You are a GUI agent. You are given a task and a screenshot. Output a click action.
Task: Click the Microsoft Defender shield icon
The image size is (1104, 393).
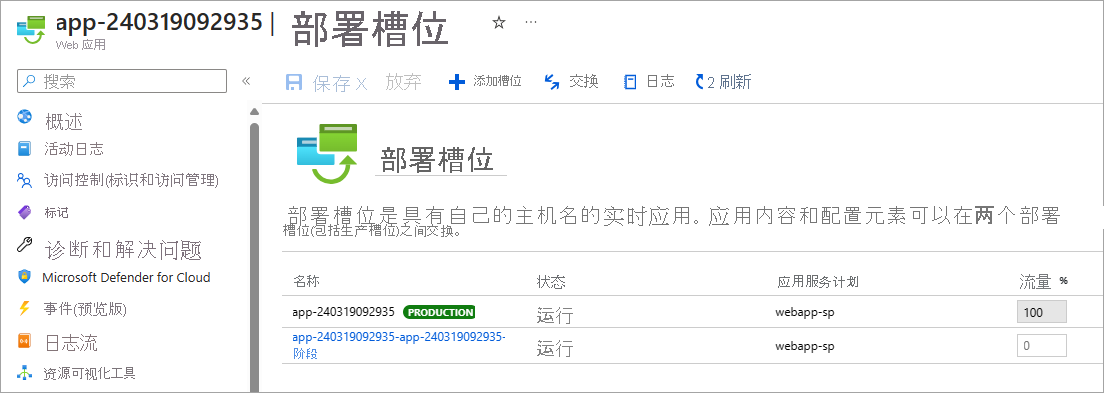pos(25,277)
